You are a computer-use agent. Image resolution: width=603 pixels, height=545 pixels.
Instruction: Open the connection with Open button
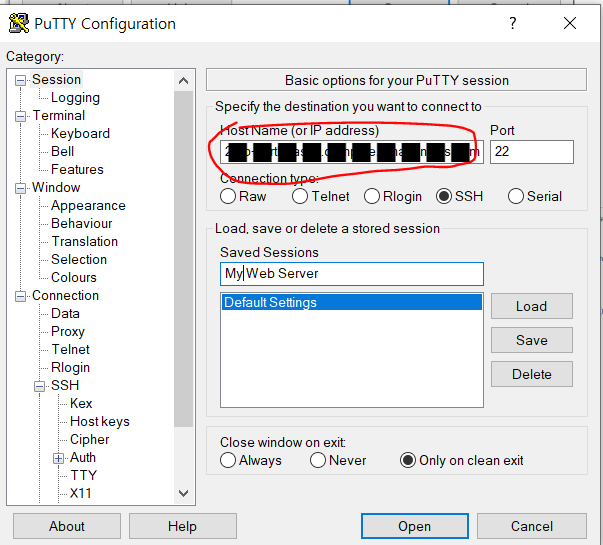[415, 526]
